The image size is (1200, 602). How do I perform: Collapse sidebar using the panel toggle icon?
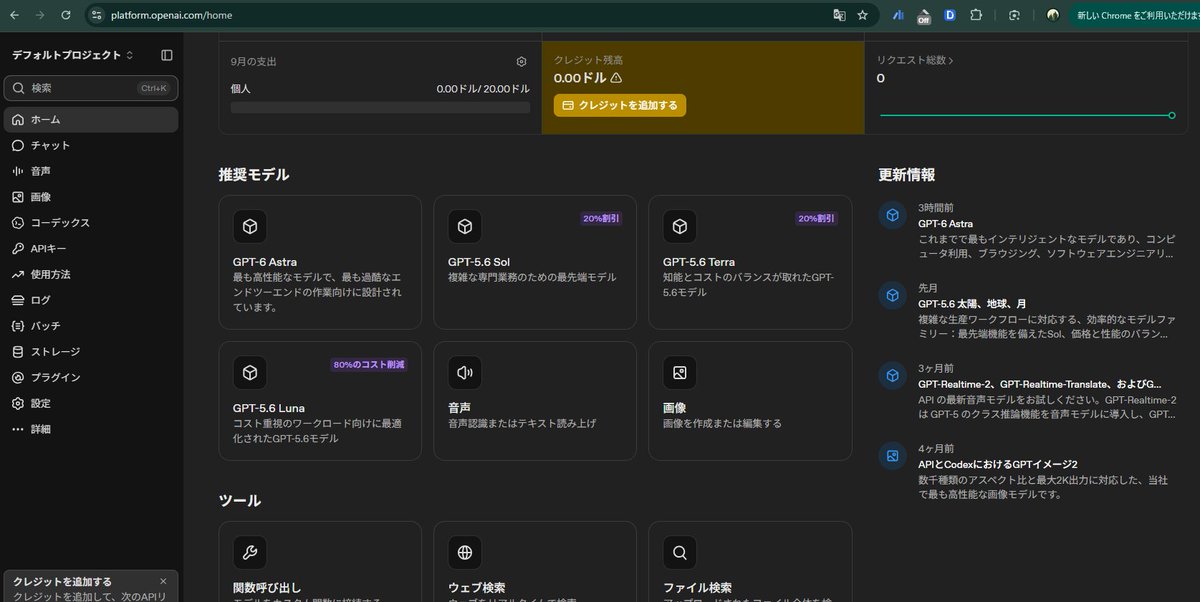coord(167,55)
